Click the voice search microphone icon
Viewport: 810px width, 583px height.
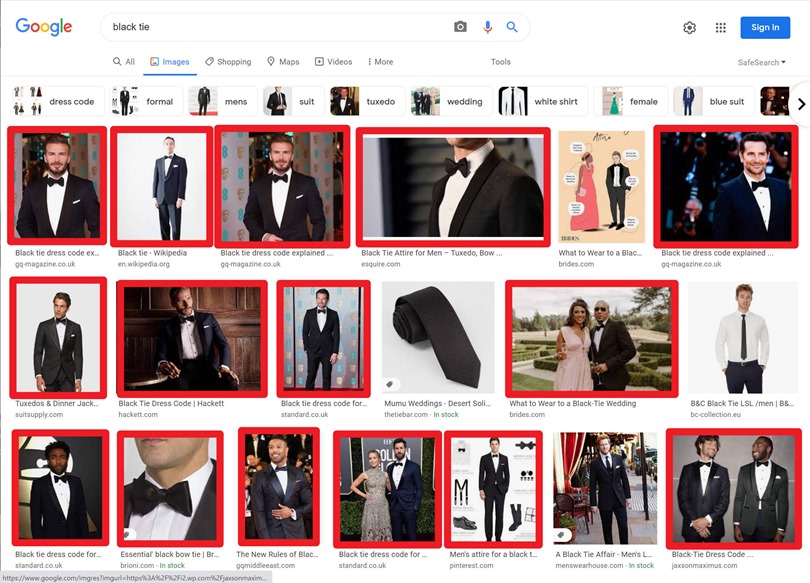487,27
